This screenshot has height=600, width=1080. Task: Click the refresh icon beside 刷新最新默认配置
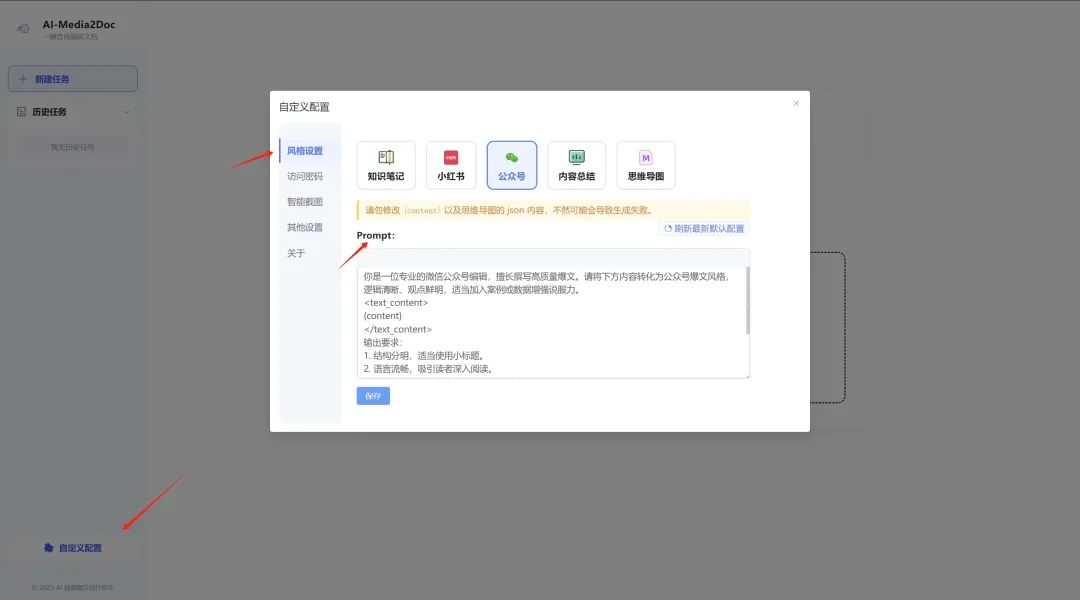coord(667,229)
